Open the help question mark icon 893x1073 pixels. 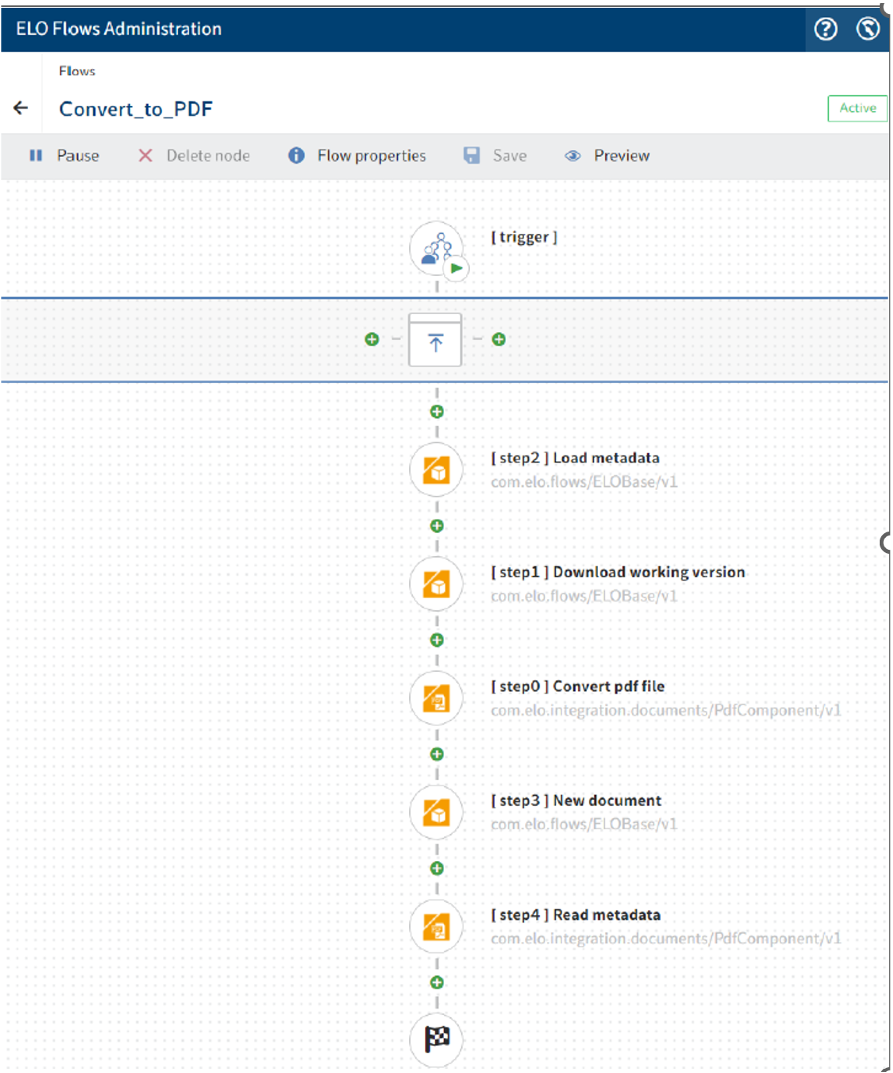tap(825, 29)
